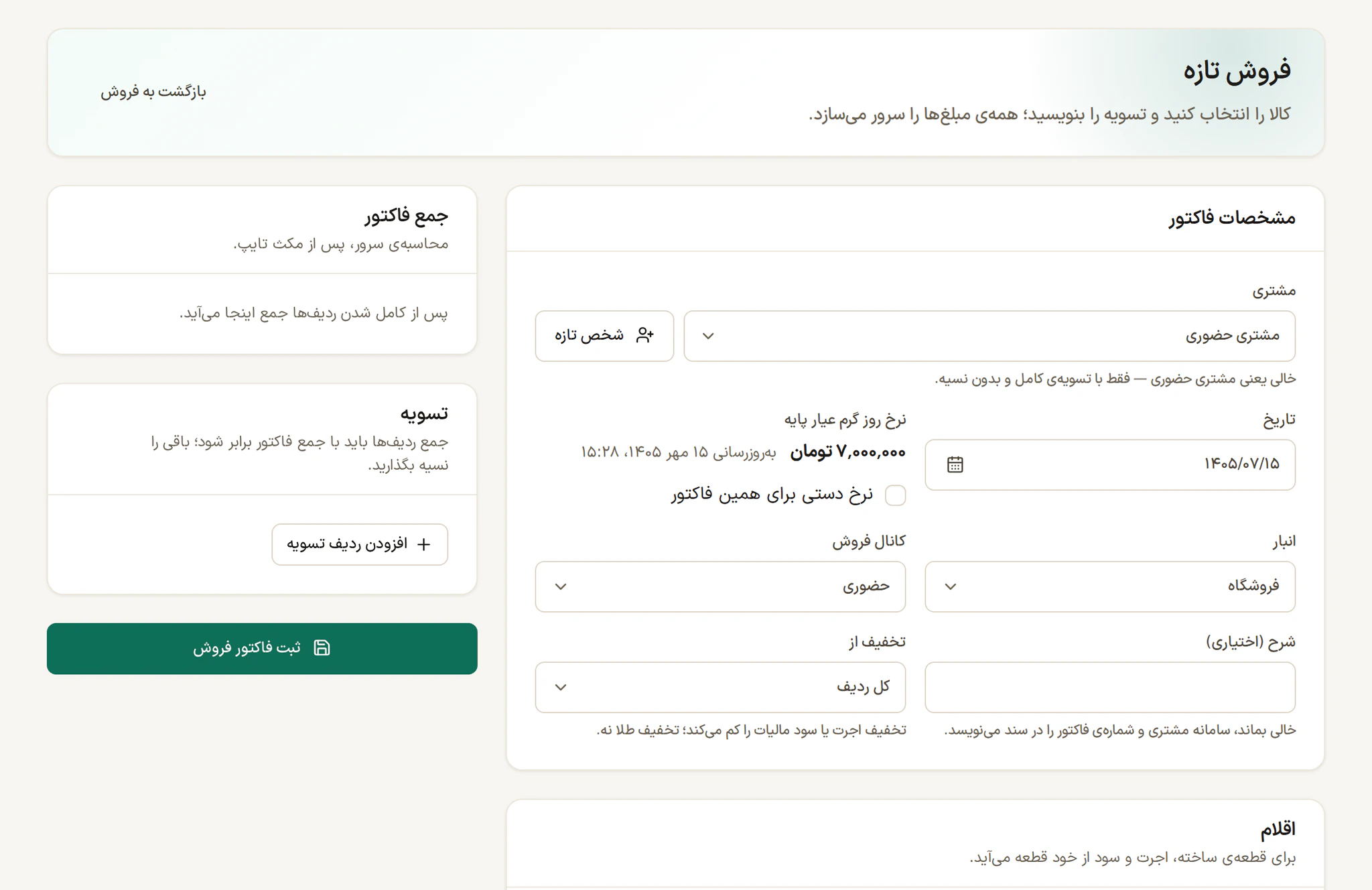Submit with ثبت فاکتور فروش button

pos(262,649)
